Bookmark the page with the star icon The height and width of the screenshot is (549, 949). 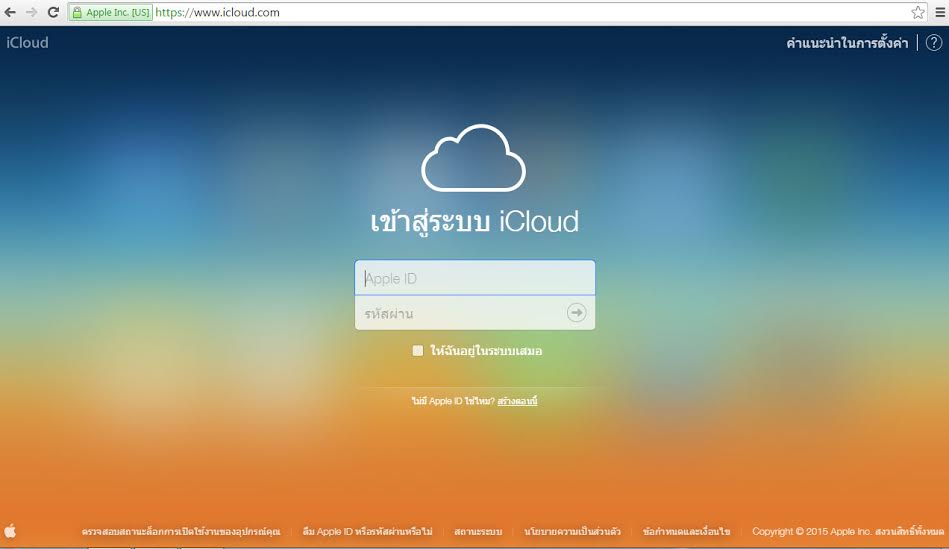[918, 12]
